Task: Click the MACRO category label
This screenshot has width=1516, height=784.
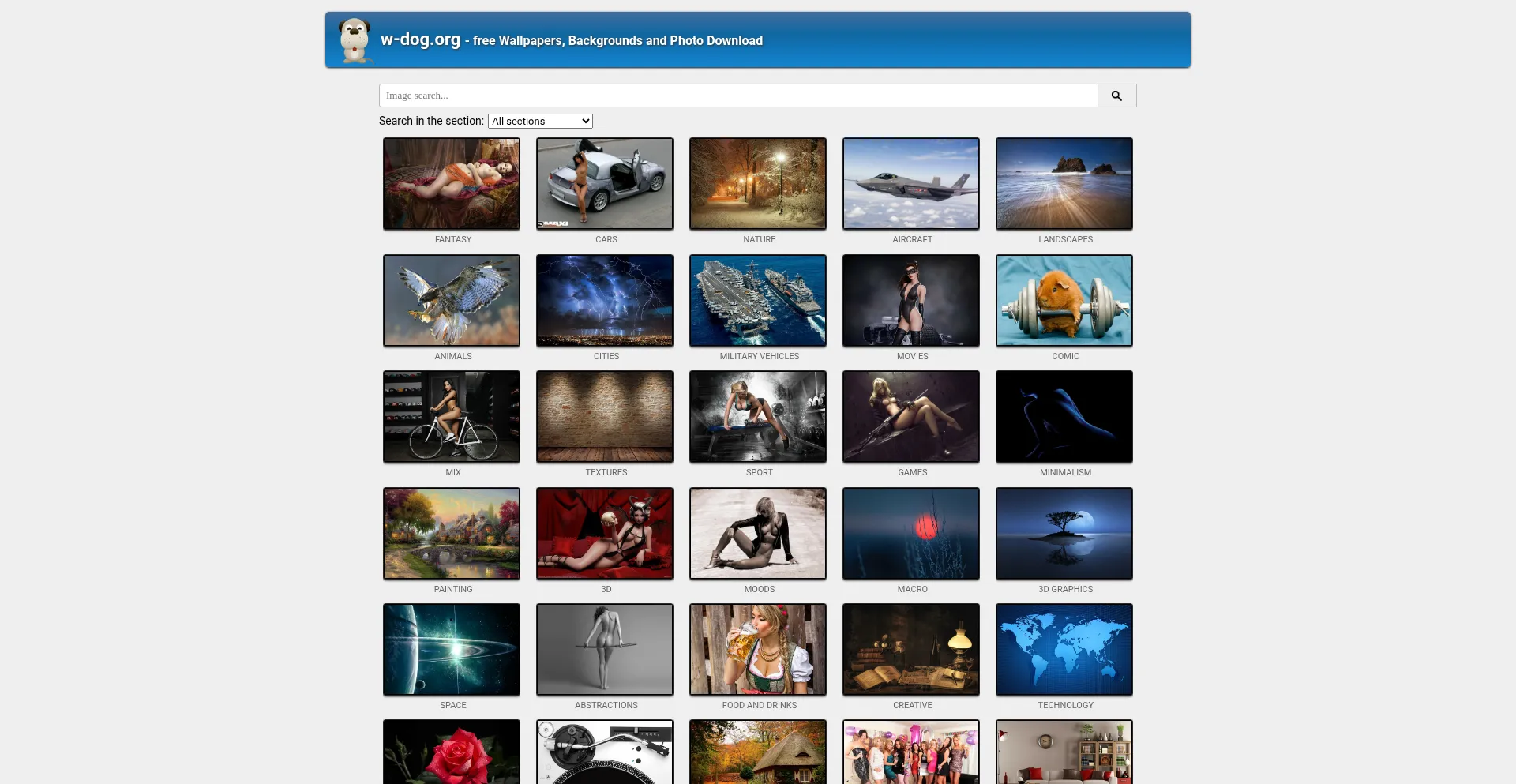Action: pyautogui.click(x=912, y=589)
